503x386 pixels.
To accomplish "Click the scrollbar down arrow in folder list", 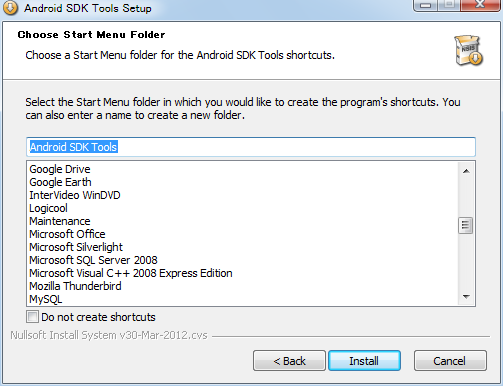I will pyautogui.click(x=466, y=296).
